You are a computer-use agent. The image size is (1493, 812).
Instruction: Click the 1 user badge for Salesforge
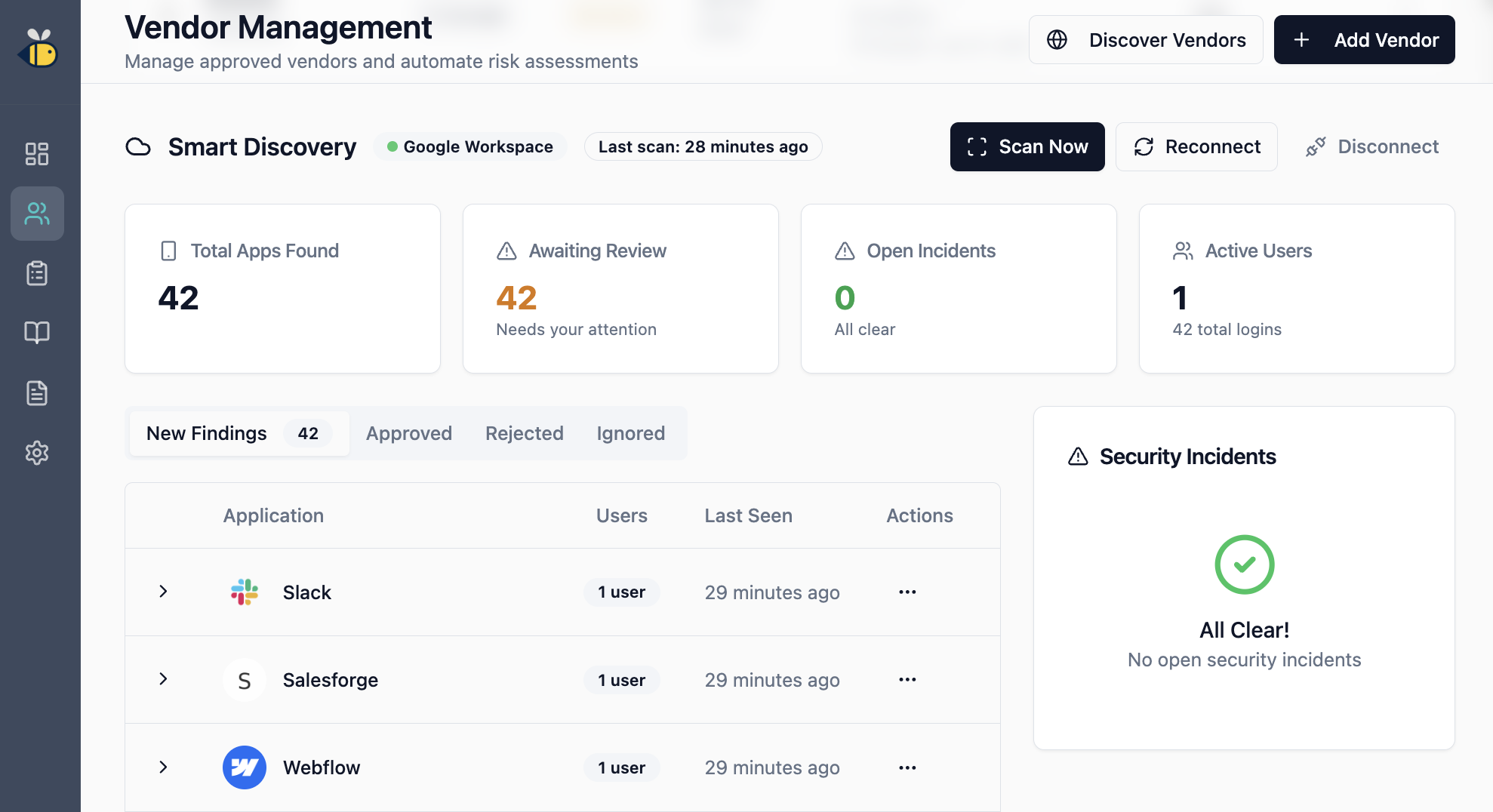(622, 680)
